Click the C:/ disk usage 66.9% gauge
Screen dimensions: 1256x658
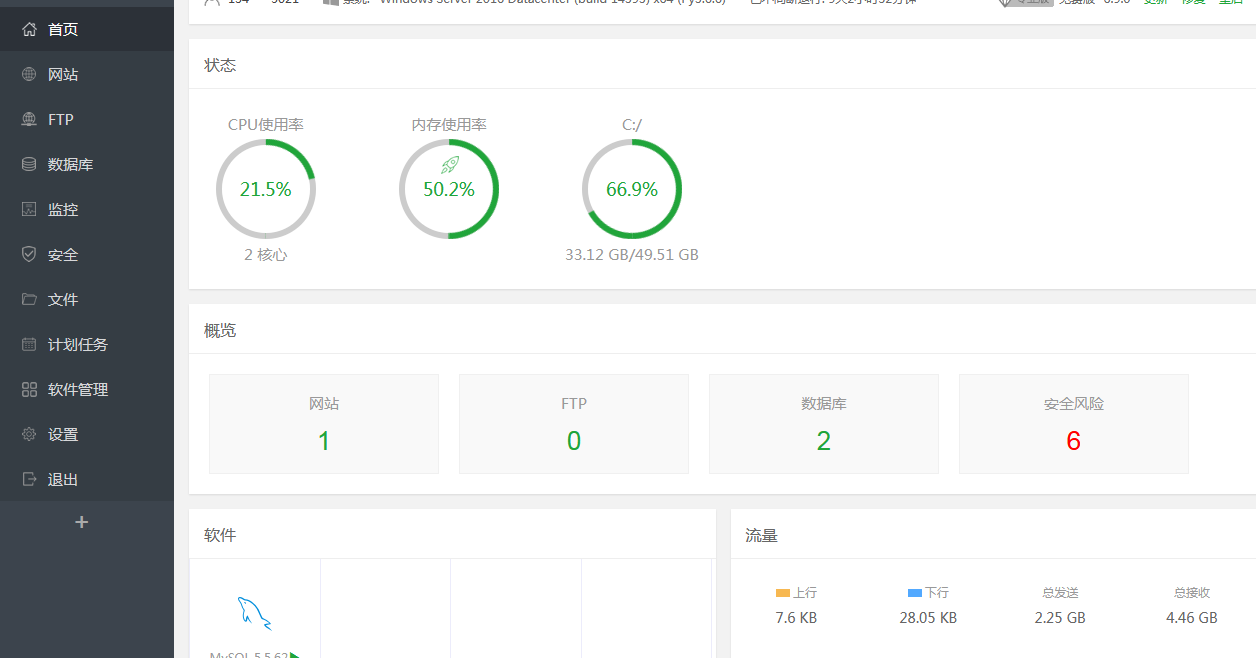pos(632,189)
